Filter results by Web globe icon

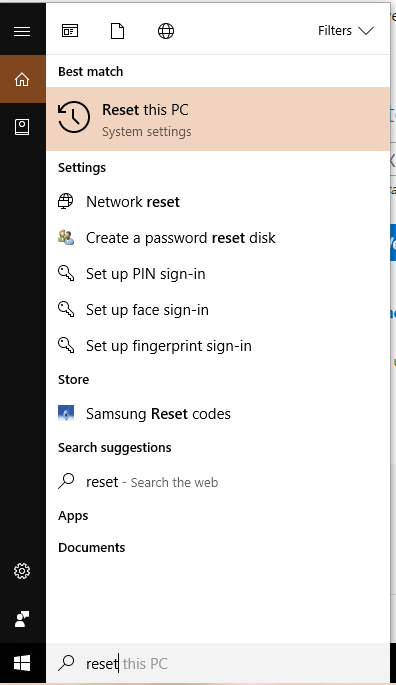pos(166,31)
